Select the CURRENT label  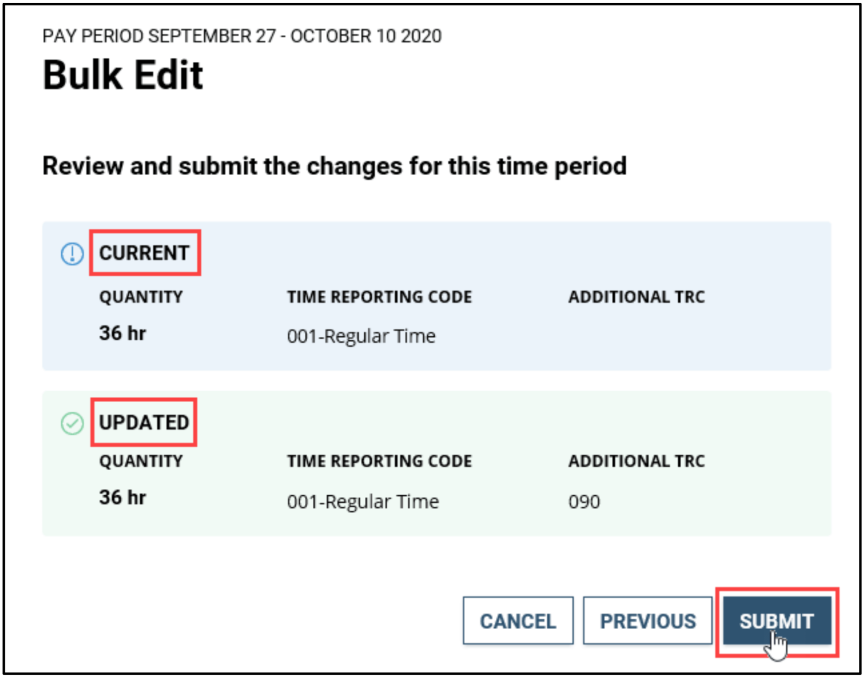point(144,253)
